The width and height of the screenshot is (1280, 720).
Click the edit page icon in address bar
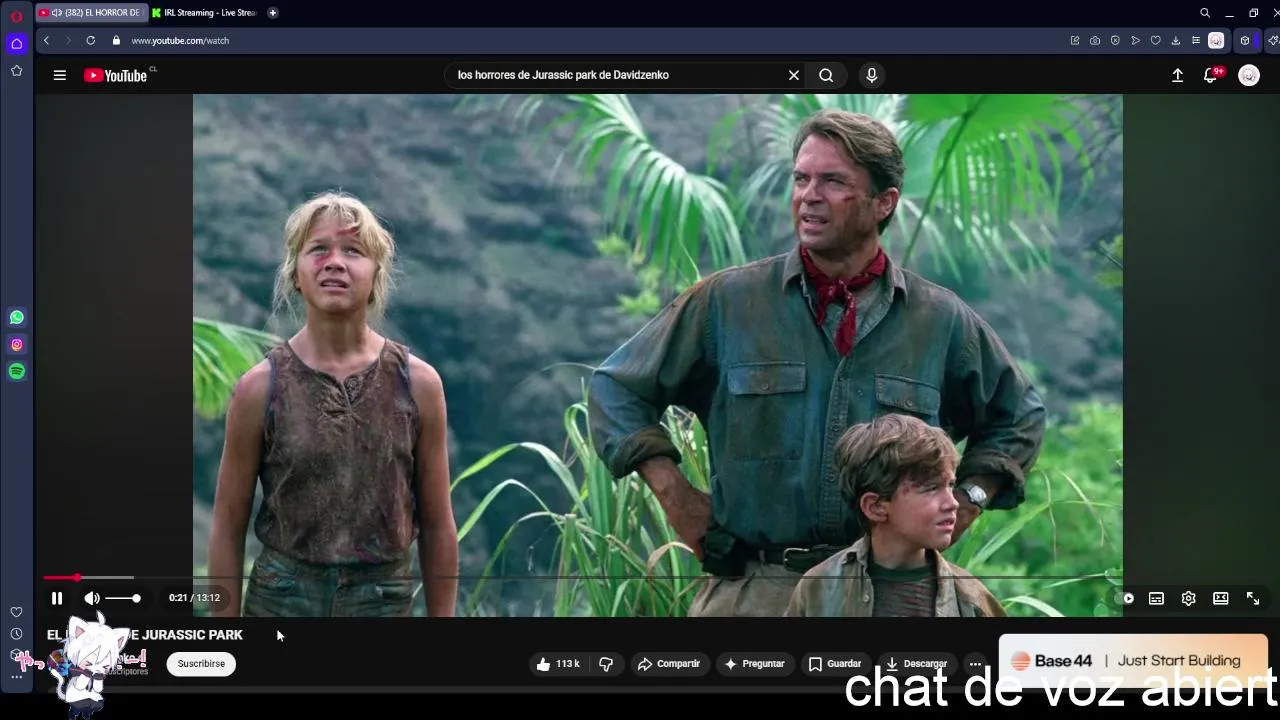click(x=1075, y=41)
